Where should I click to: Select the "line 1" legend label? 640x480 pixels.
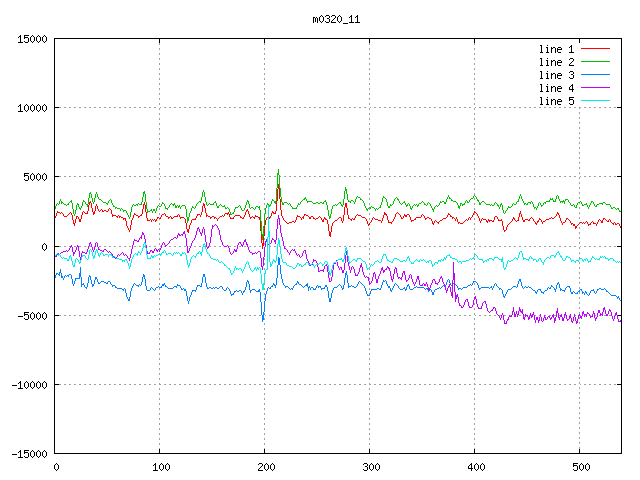point(556,49)
